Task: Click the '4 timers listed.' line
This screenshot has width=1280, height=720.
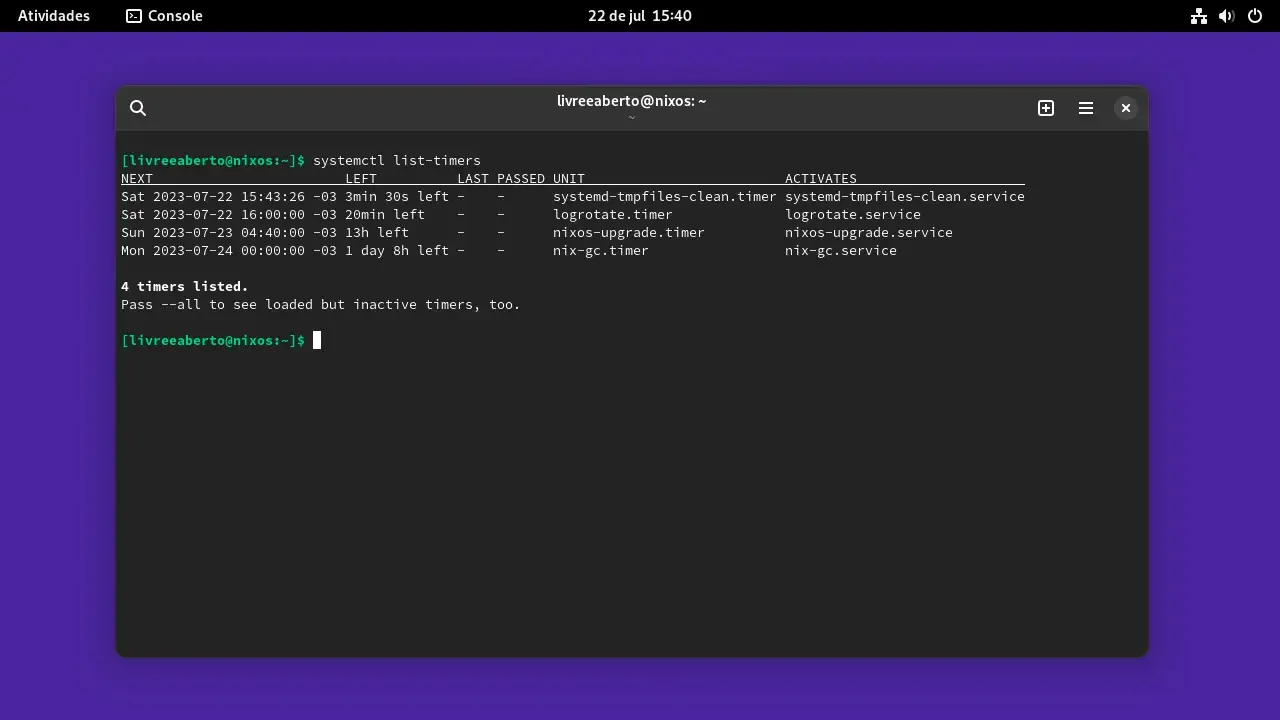Action: [185, 287]
